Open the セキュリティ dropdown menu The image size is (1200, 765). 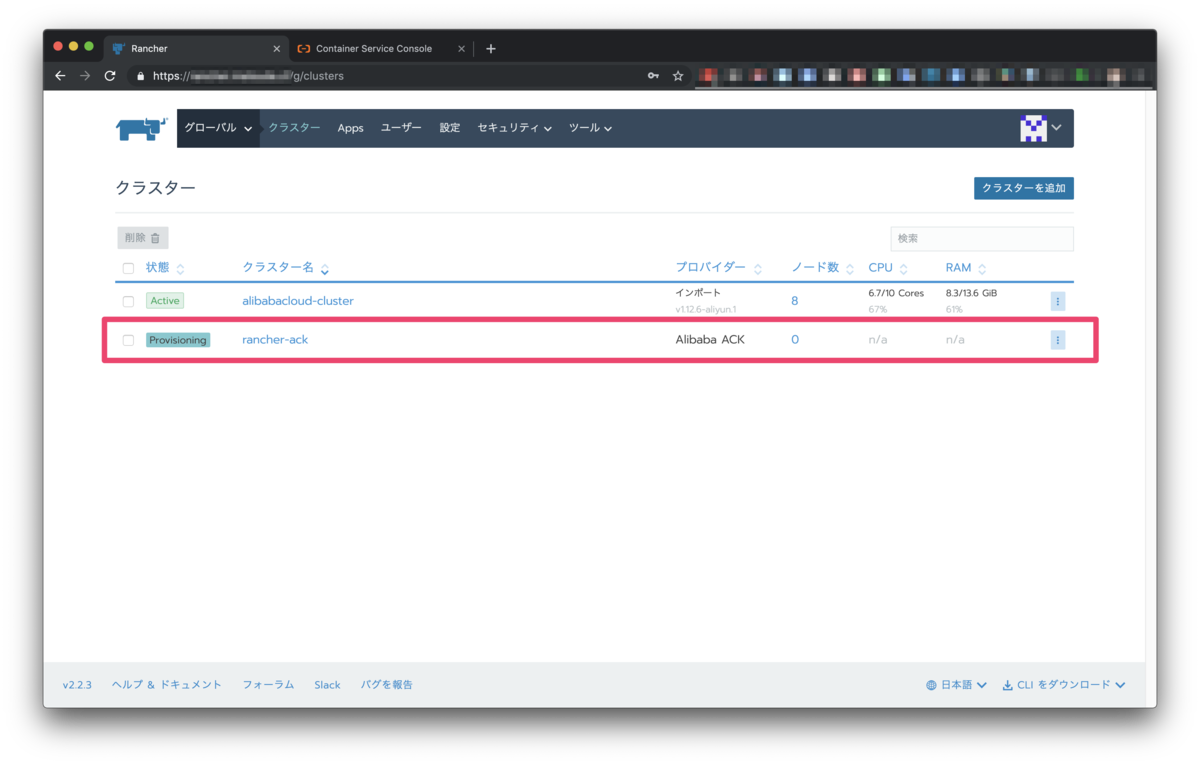pos(514,128)
